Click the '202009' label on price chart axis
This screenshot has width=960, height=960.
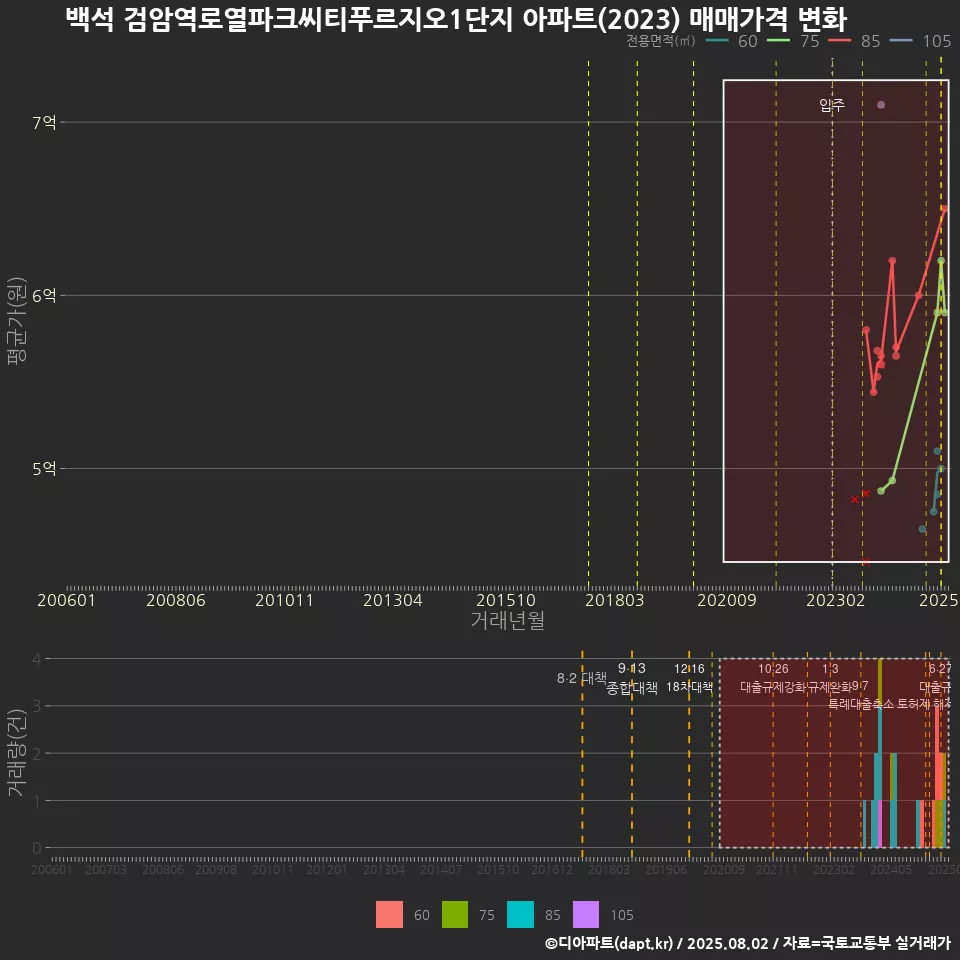pos(727,600)
